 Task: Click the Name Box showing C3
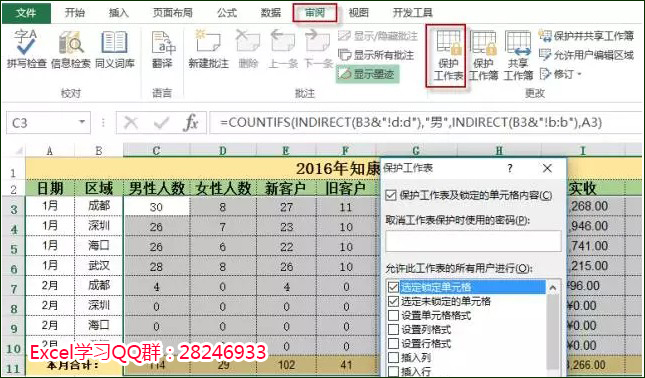41,123
